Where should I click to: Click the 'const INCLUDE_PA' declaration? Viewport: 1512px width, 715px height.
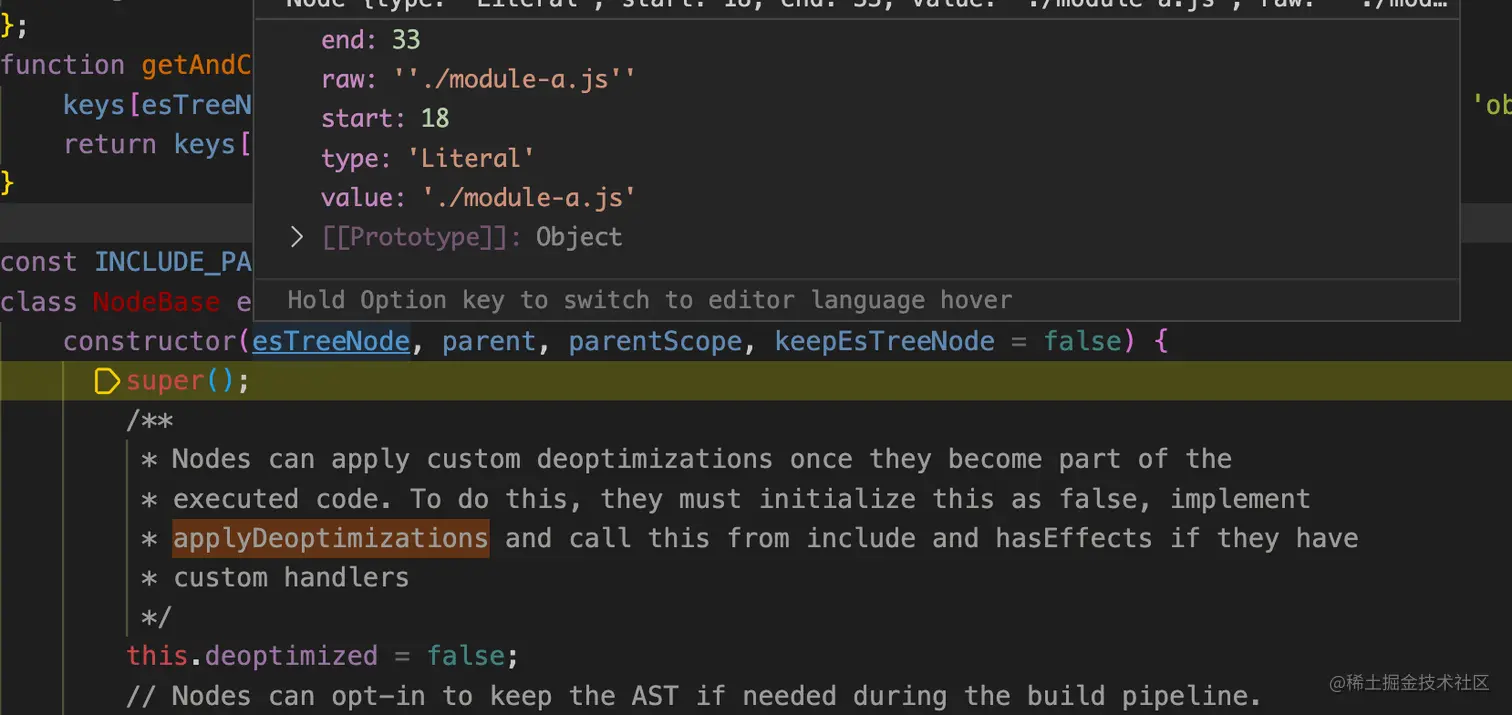pos(126,262)
